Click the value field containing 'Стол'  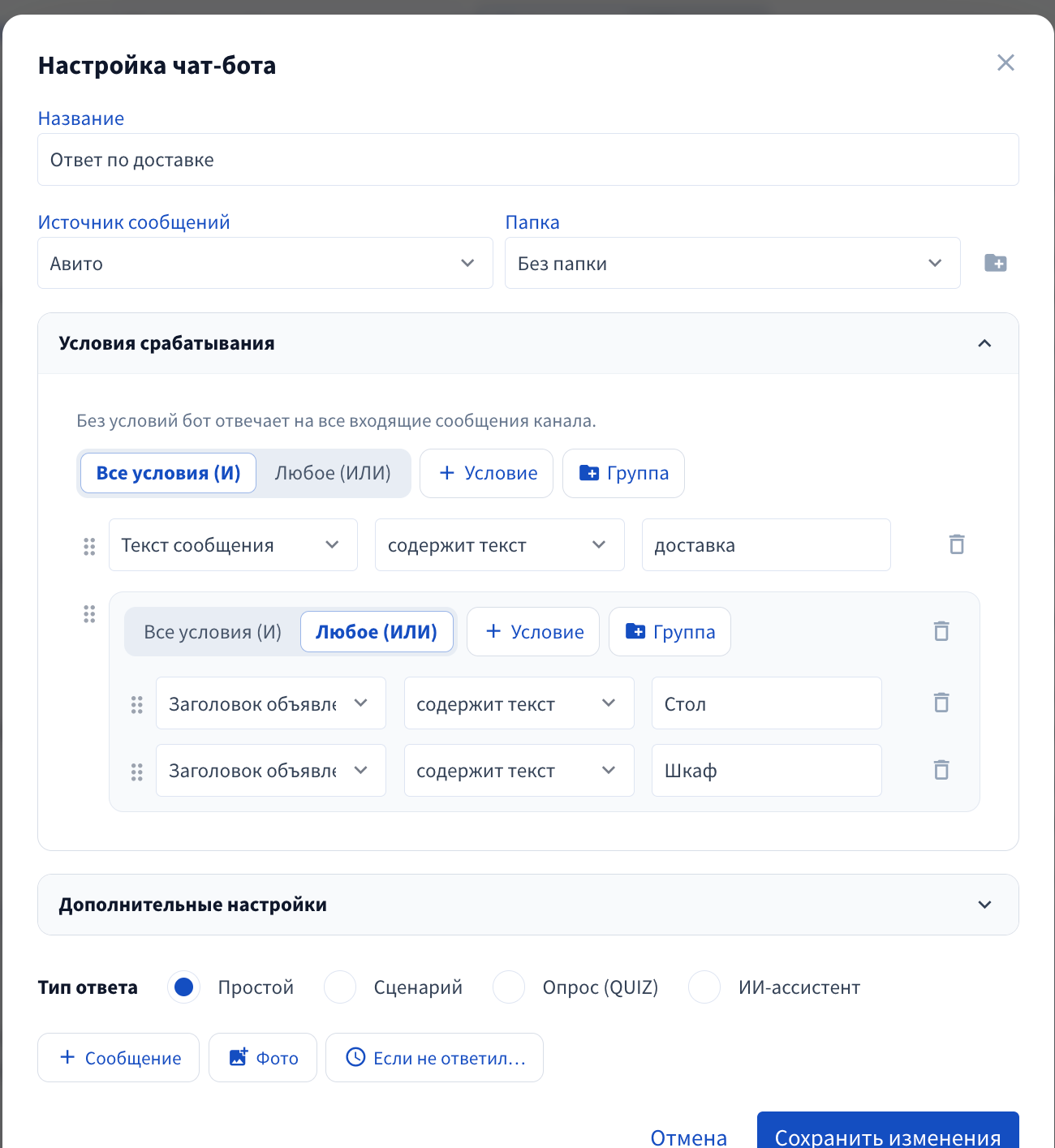coord(767,703)
